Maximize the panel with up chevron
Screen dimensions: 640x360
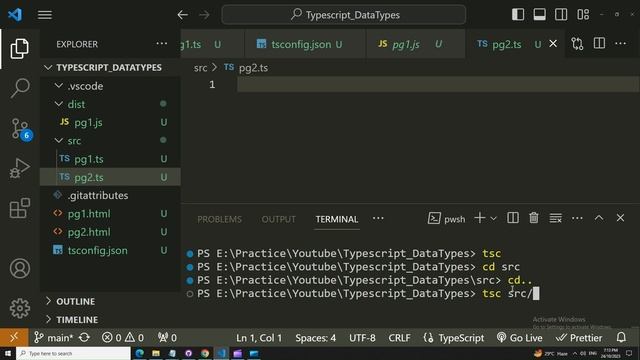[599, 218]
